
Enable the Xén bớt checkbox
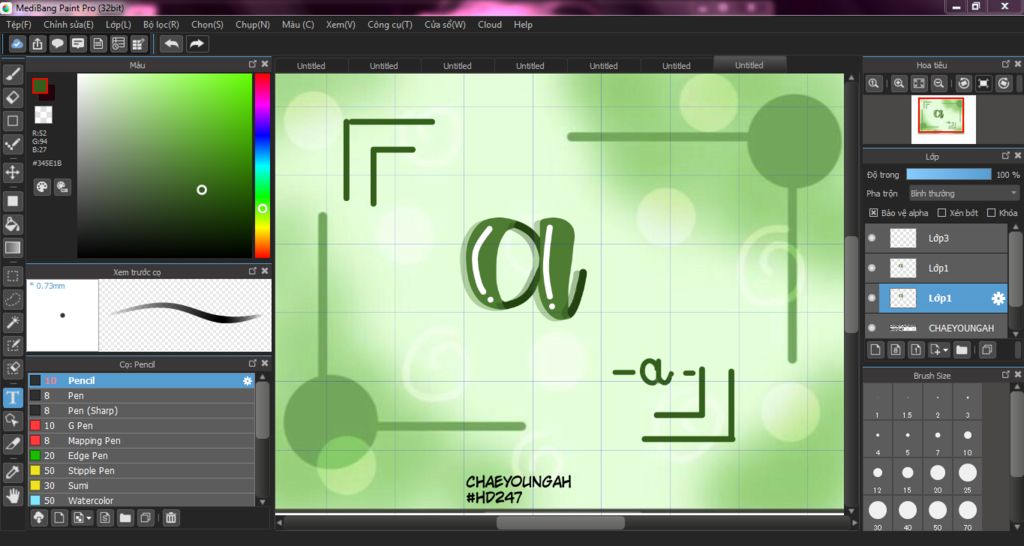(x=942, y=213)
